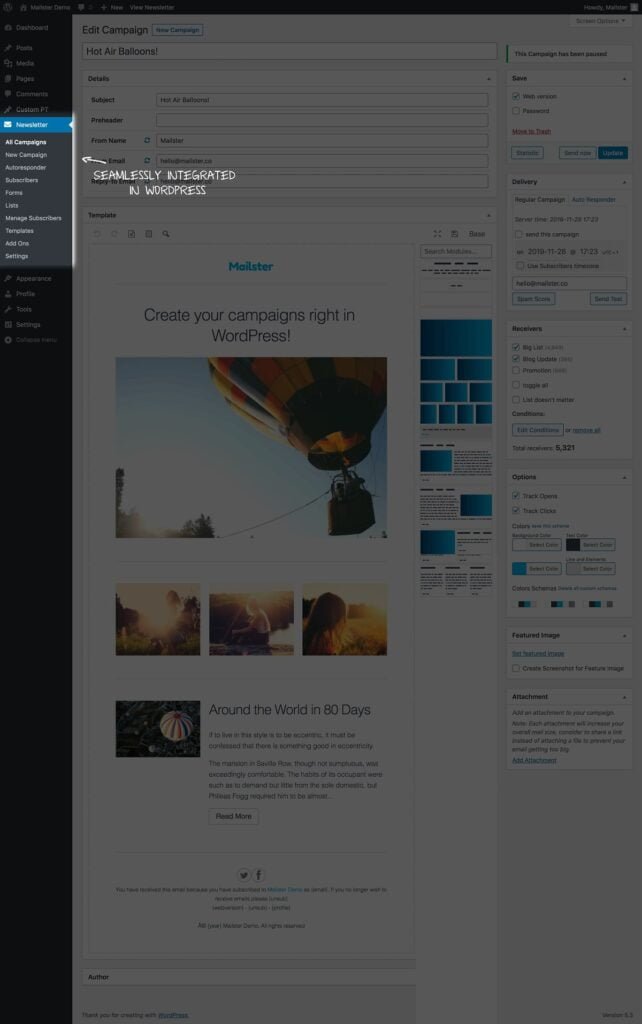Uncheck the Web version checkbox
The image size is (642, 1024).
point(516,97)
